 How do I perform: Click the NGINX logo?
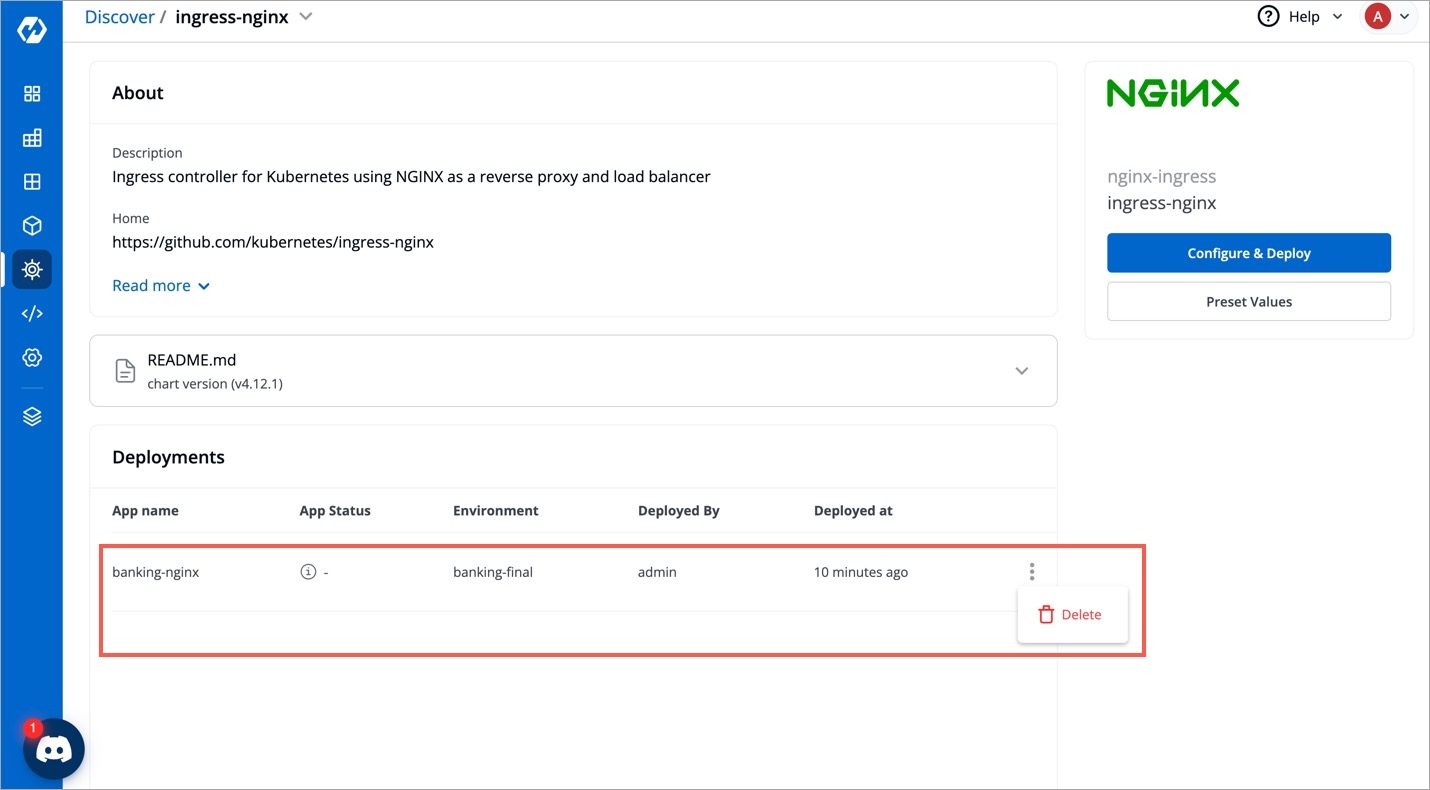click(x=1173, y=94)
